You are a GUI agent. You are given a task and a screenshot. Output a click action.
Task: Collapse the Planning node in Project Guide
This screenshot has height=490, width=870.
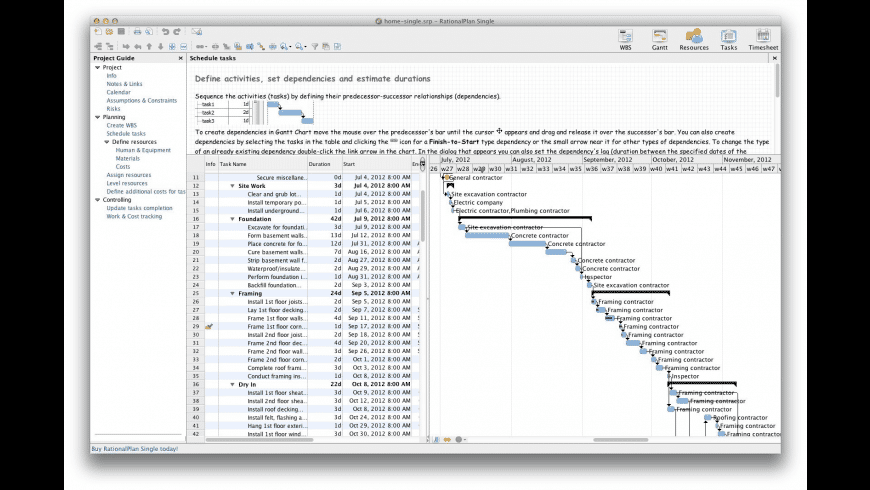pyautogui.click(x=98, y=118)
